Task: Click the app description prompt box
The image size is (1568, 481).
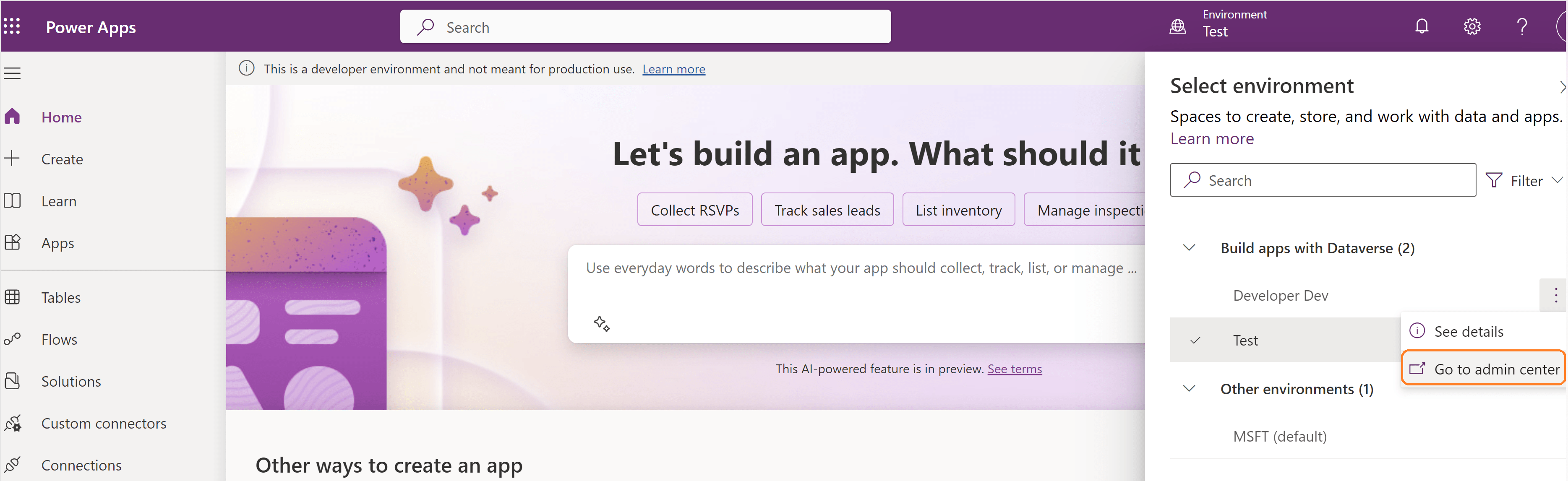Action: [x=856, y=294]
